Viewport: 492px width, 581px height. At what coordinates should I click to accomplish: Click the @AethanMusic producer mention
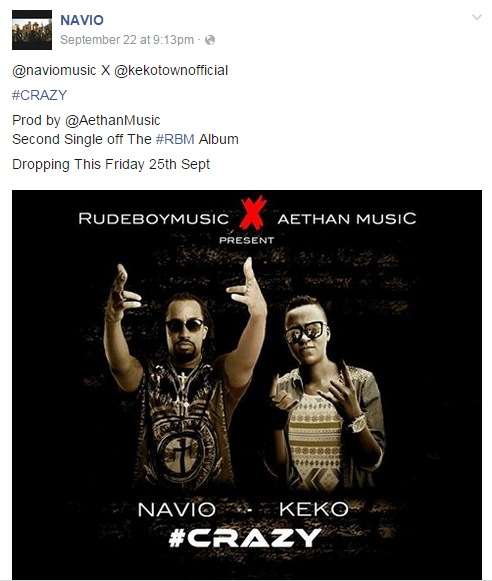(x=113, y=120)
